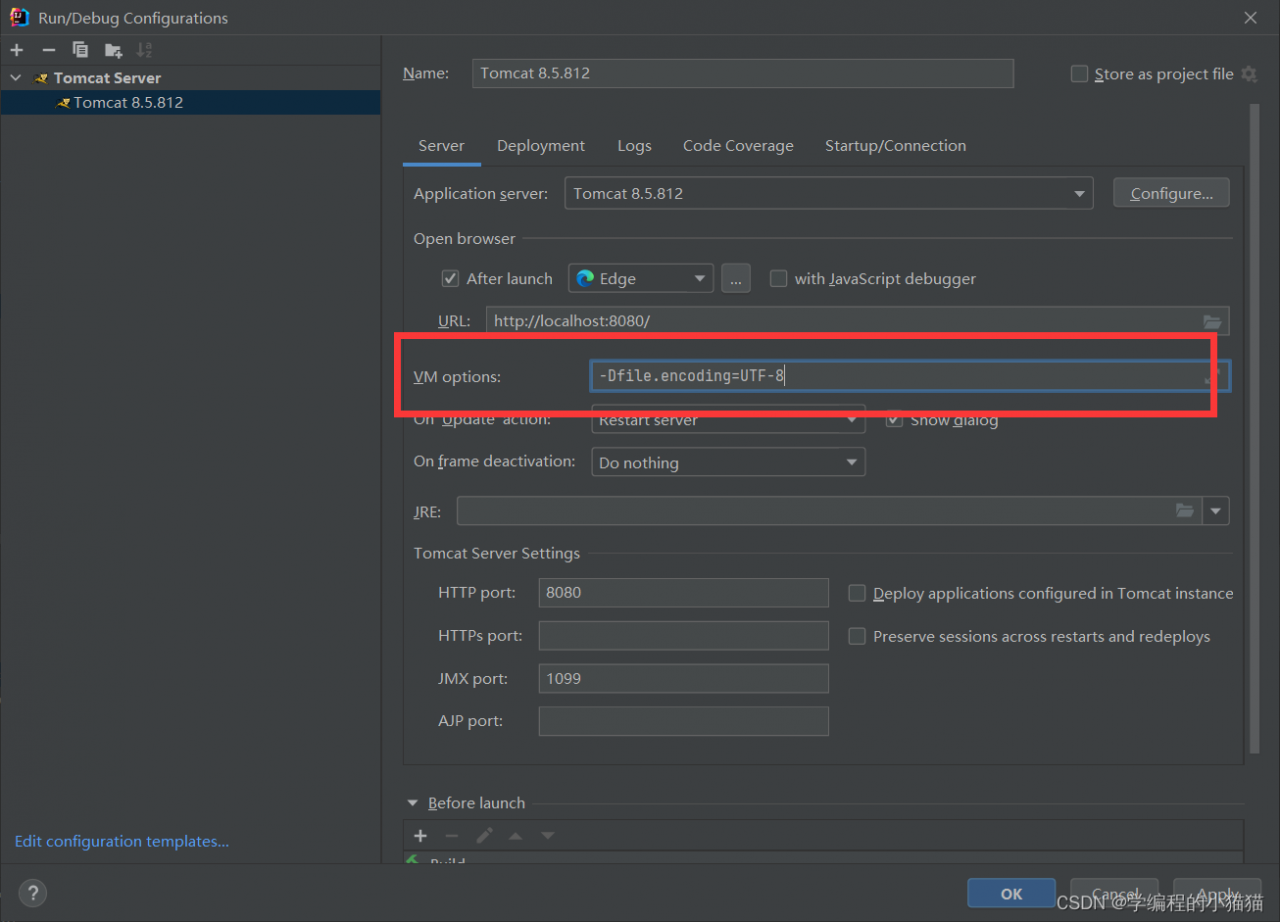Click the JMX port field
1280x922 pixels.
[684, 678]
